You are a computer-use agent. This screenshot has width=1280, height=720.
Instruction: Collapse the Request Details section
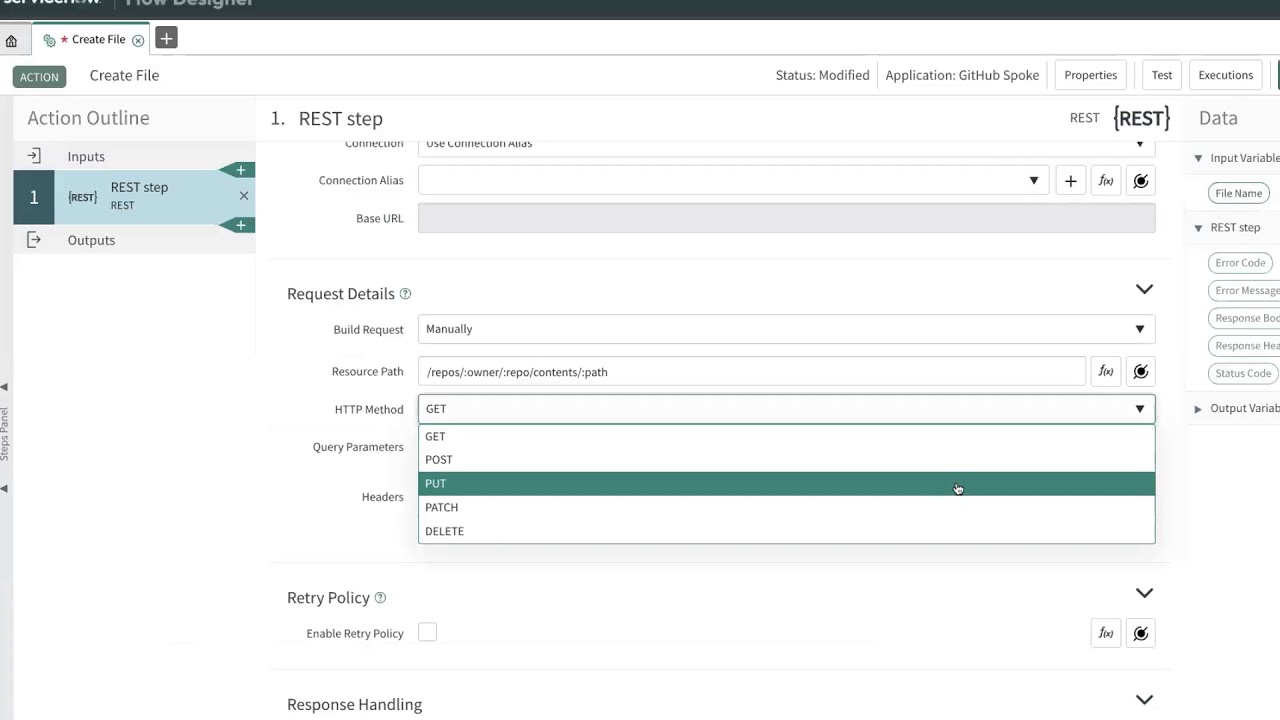1144,290
